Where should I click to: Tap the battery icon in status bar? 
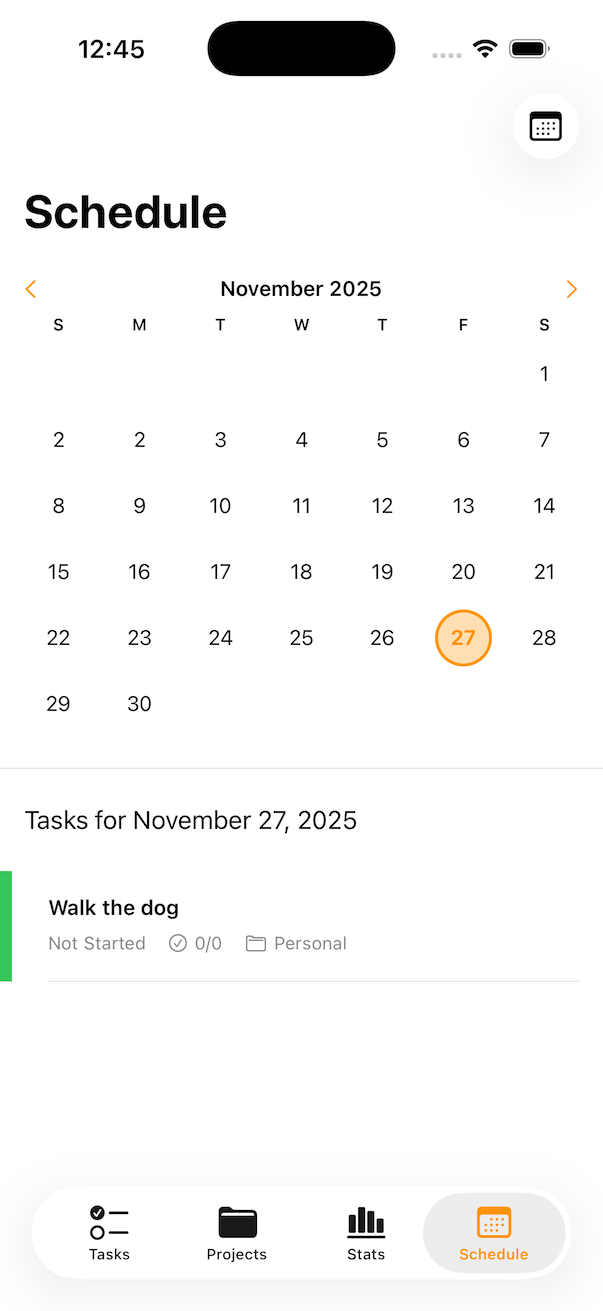pos(529,49)
